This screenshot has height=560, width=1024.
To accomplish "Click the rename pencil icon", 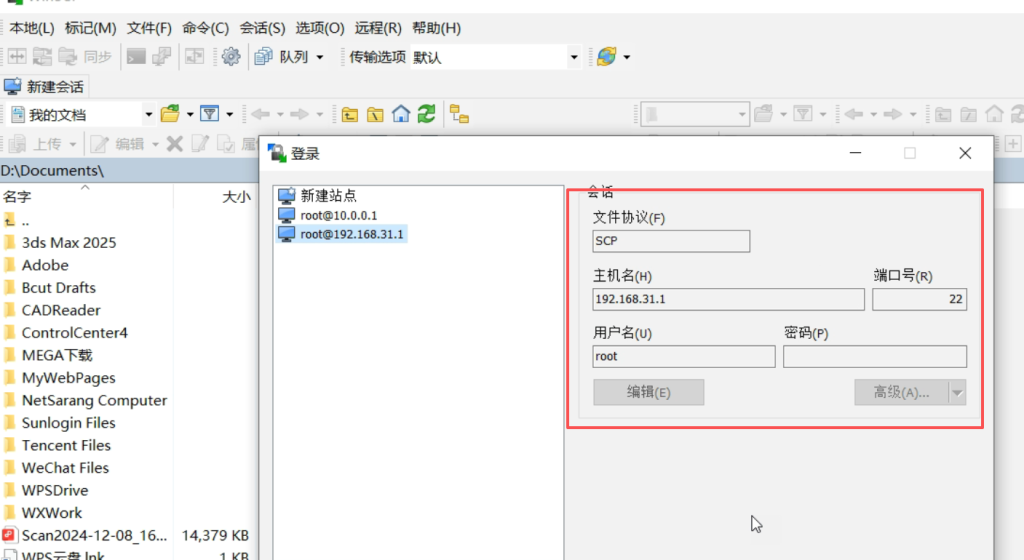I will pyautogui.click(x=200, y=144).
